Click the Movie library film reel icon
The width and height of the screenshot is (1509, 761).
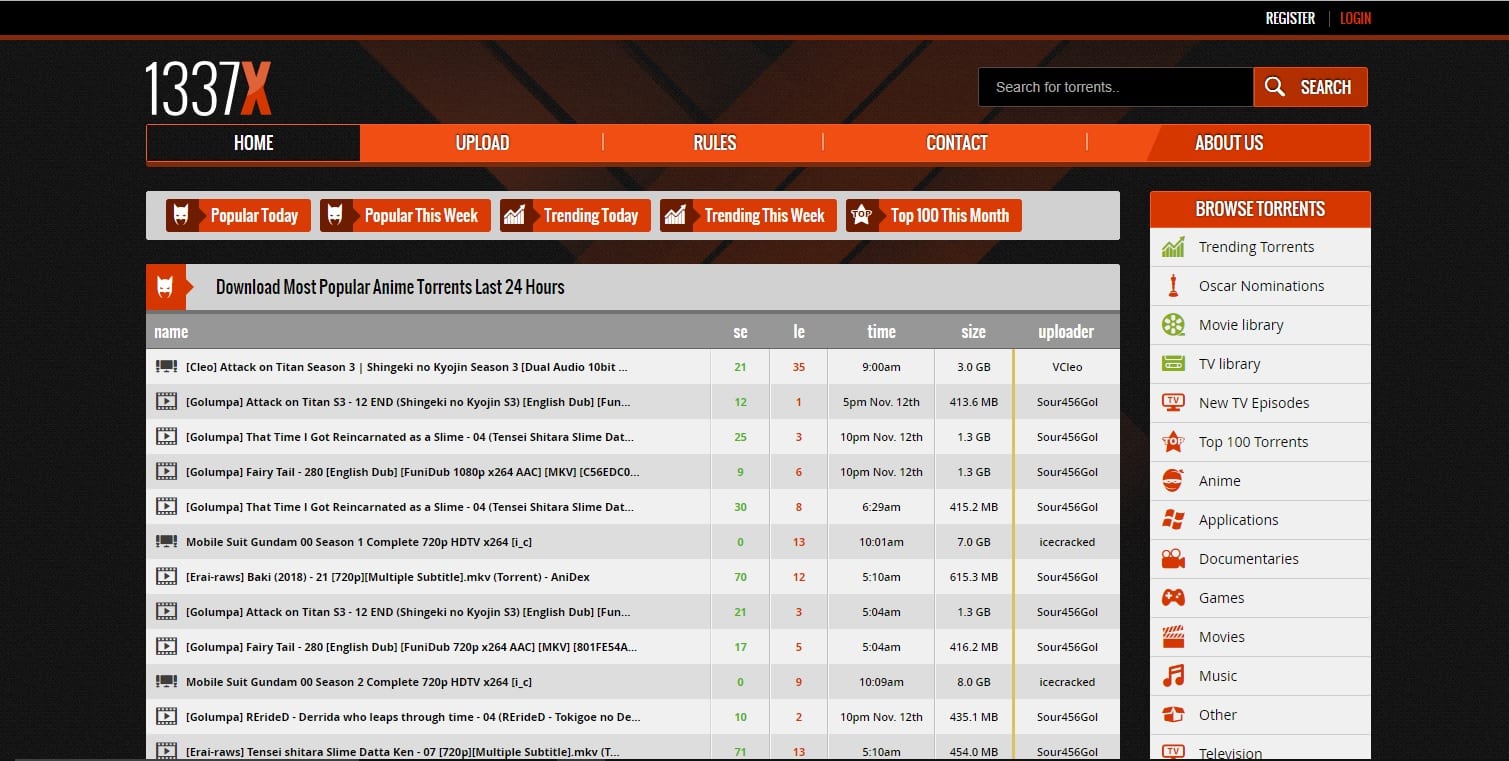(x=1173, y=325)
